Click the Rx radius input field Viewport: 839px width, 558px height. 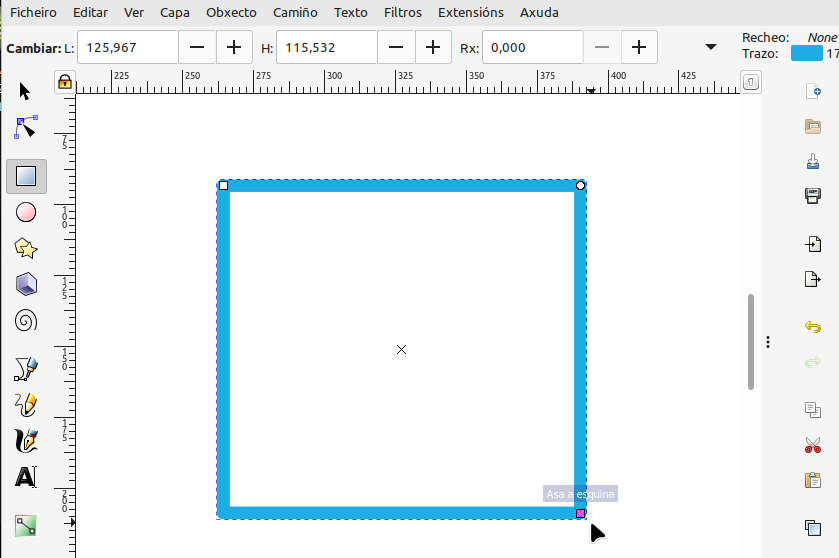coord(532,47)
